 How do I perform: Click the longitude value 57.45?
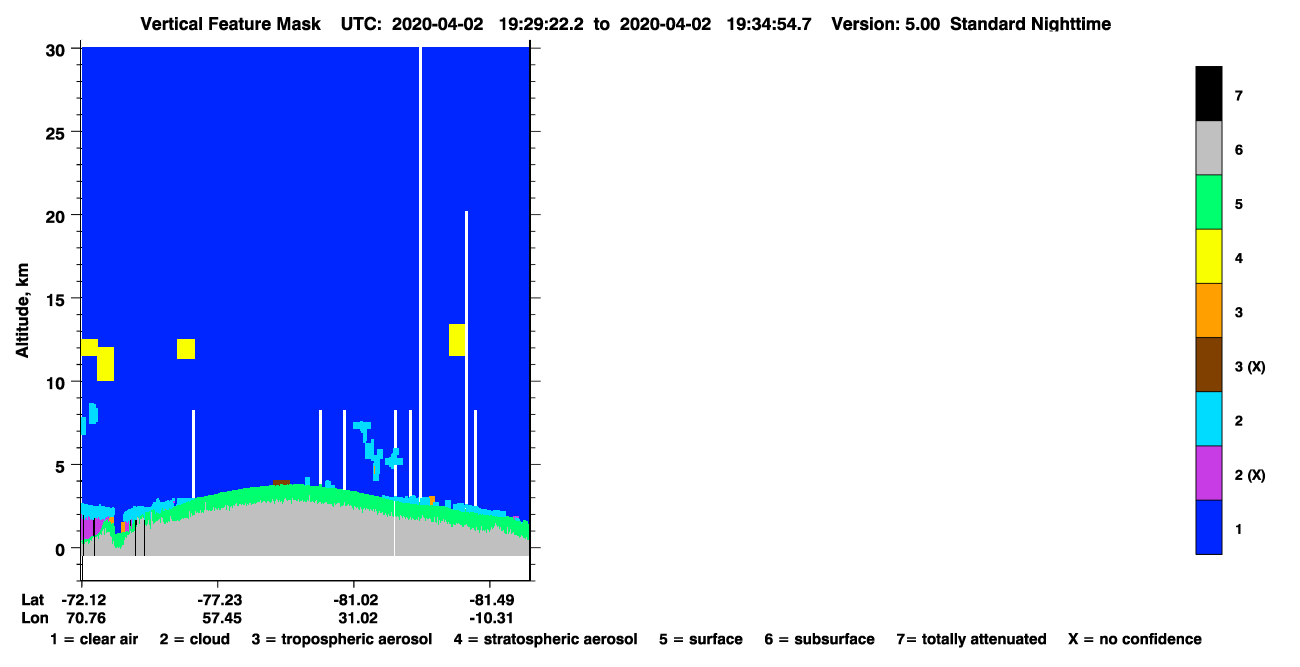222,617
